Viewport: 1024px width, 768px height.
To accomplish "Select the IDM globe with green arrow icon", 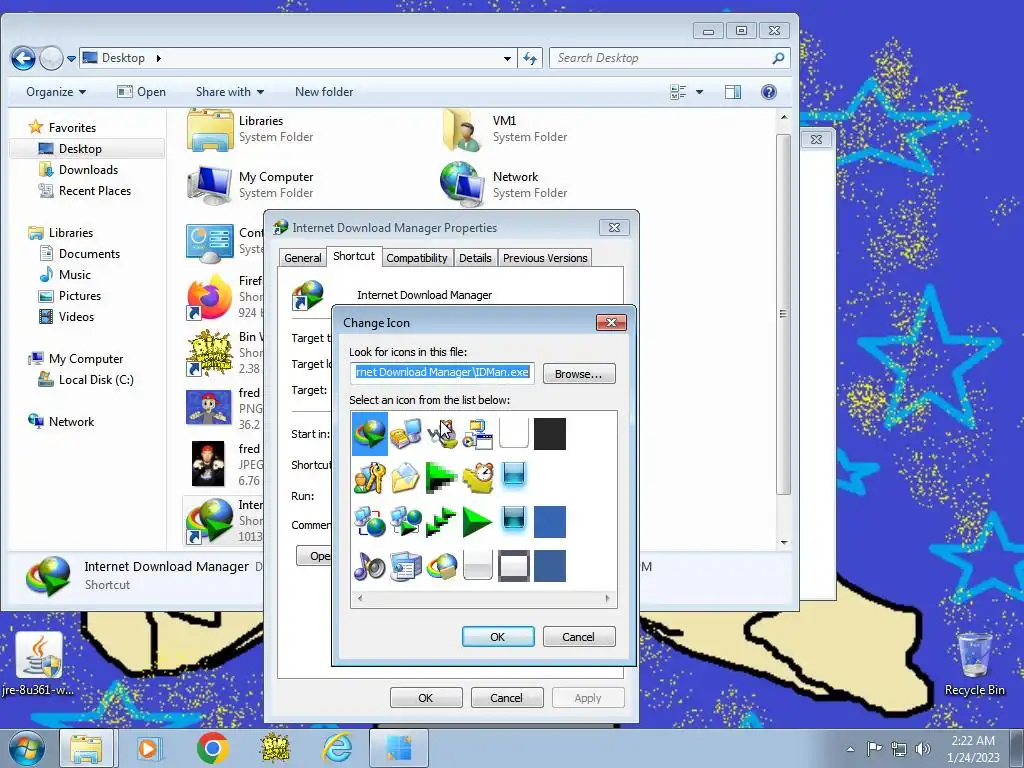I will 370,434.
